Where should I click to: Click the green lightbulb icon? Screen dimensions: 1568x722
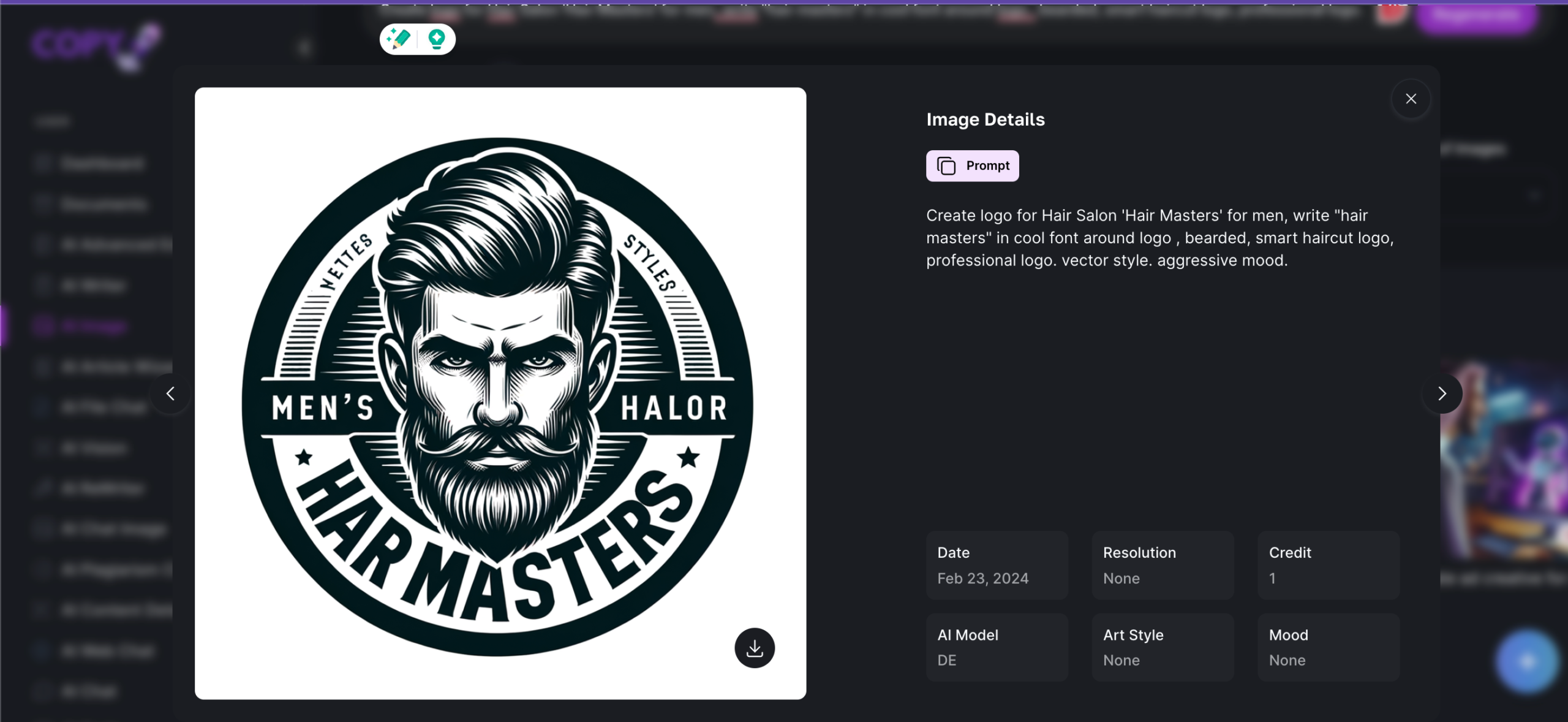tap(436, 39)
